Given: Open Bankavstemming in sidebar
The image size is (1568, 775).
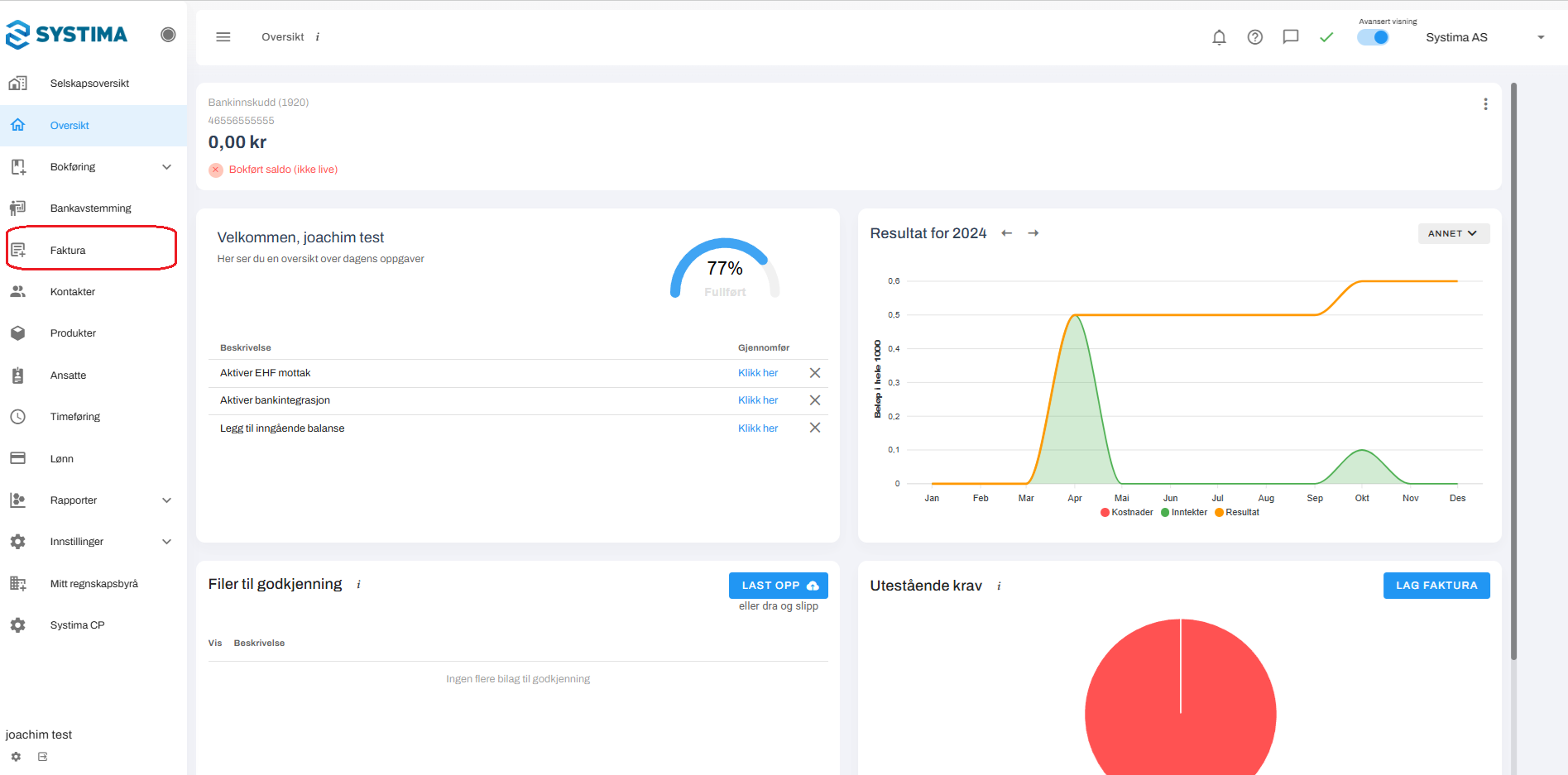Looking at the screenshot, I should tap(94, 208).
